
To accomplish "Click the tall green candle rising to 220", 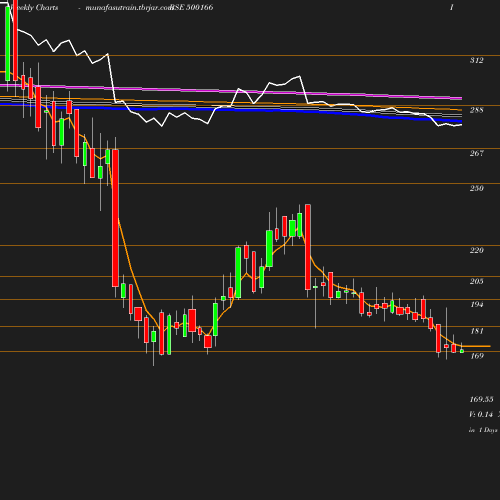I will tap(238, 272).
